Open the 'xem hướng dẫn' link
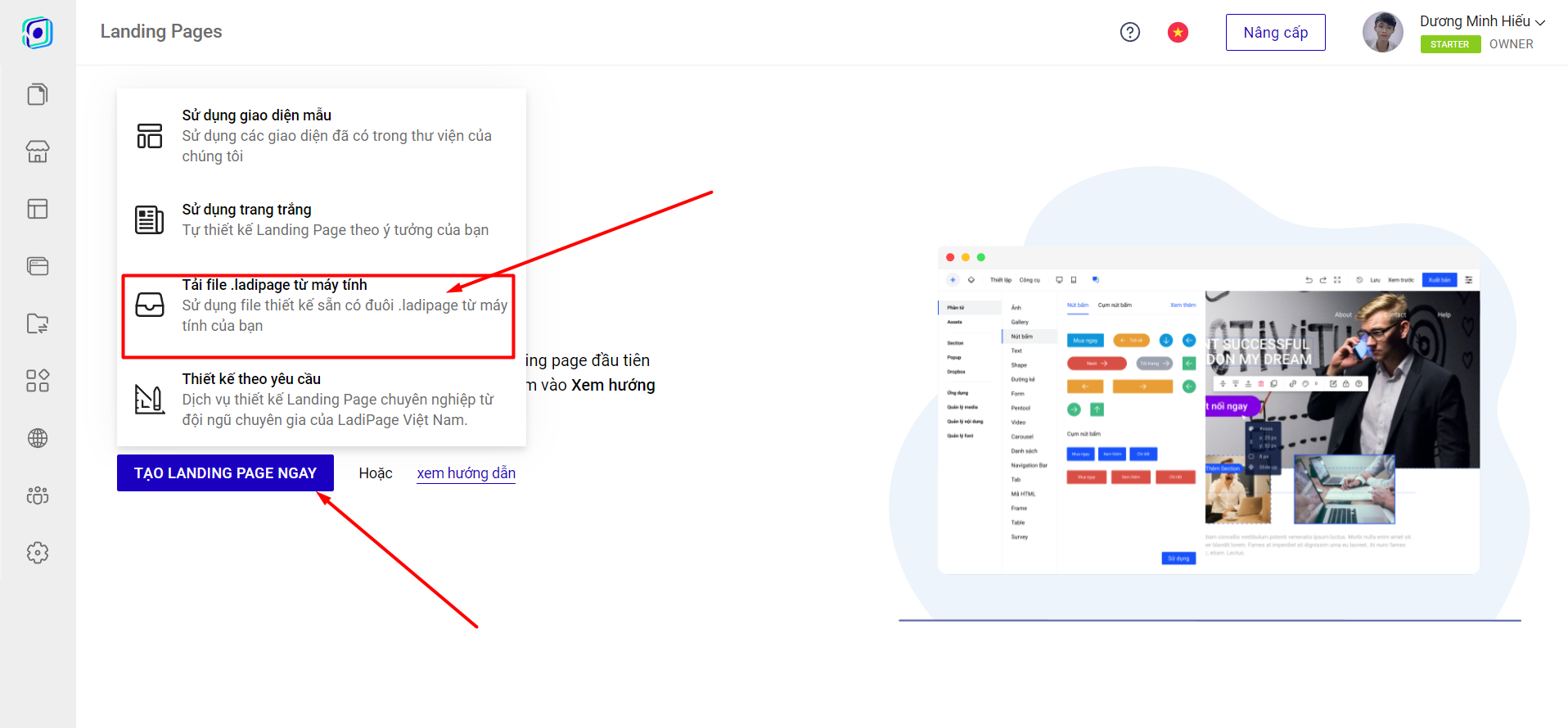1568x728 pixels. tap(466, 473)
